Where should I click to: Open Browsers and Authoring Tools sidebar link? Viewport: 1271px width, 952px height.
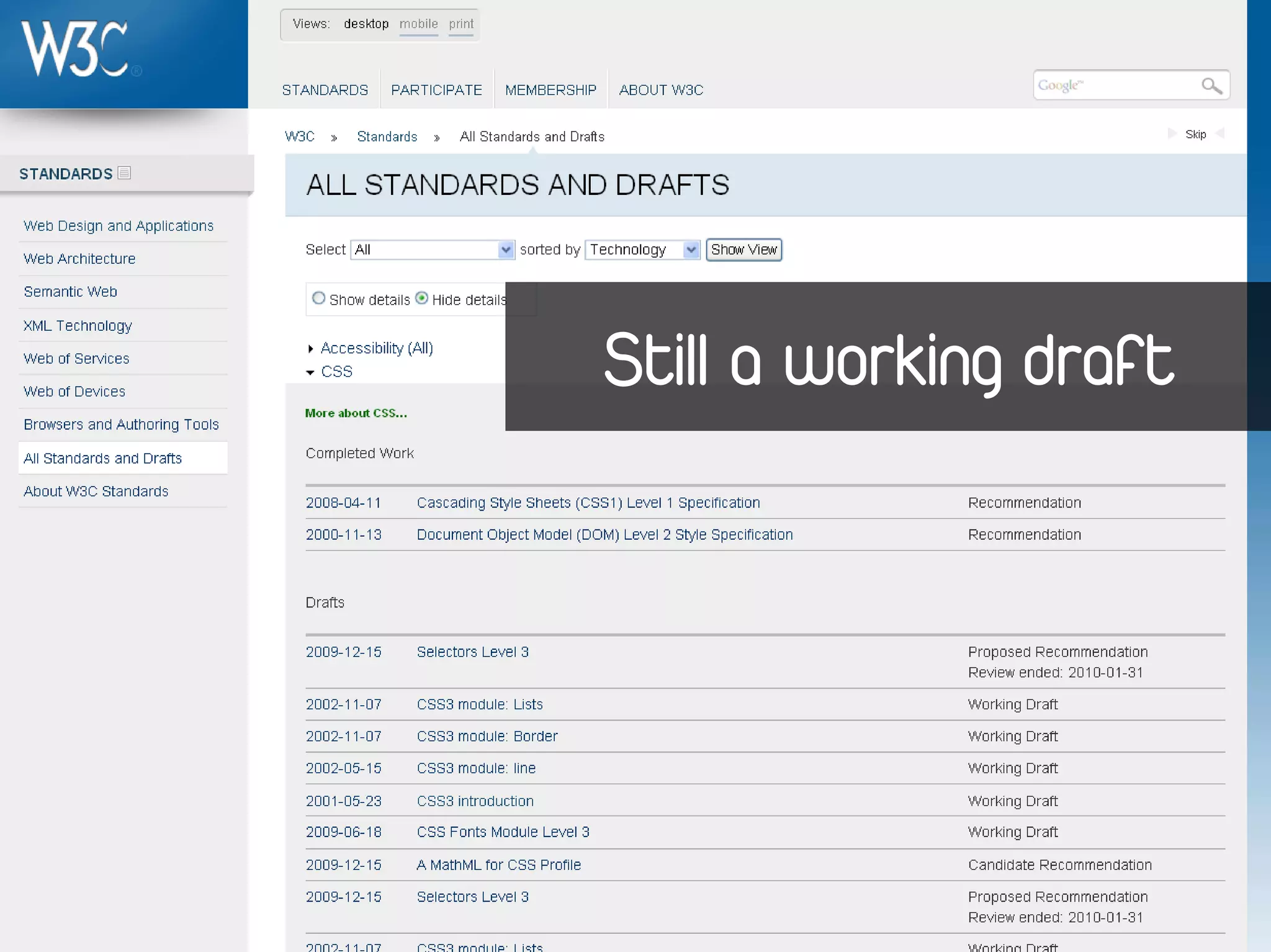click(x=121, y=424)
